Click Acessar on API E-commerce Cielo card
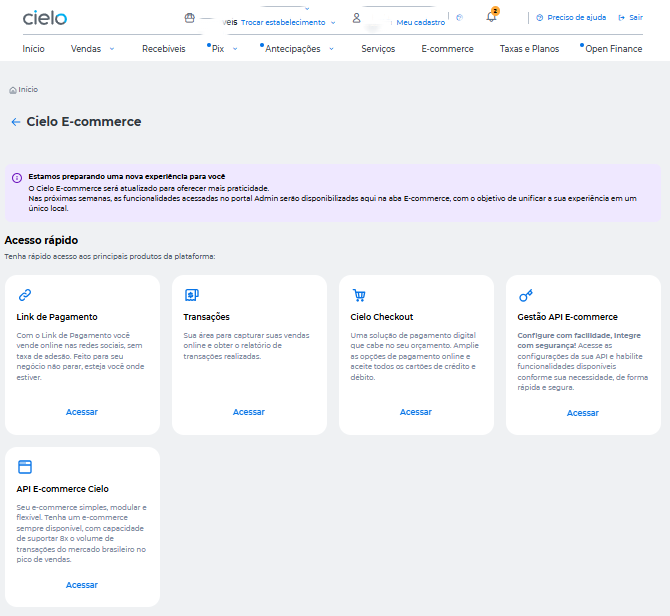 pyautogui.click(x=82, y=585)
